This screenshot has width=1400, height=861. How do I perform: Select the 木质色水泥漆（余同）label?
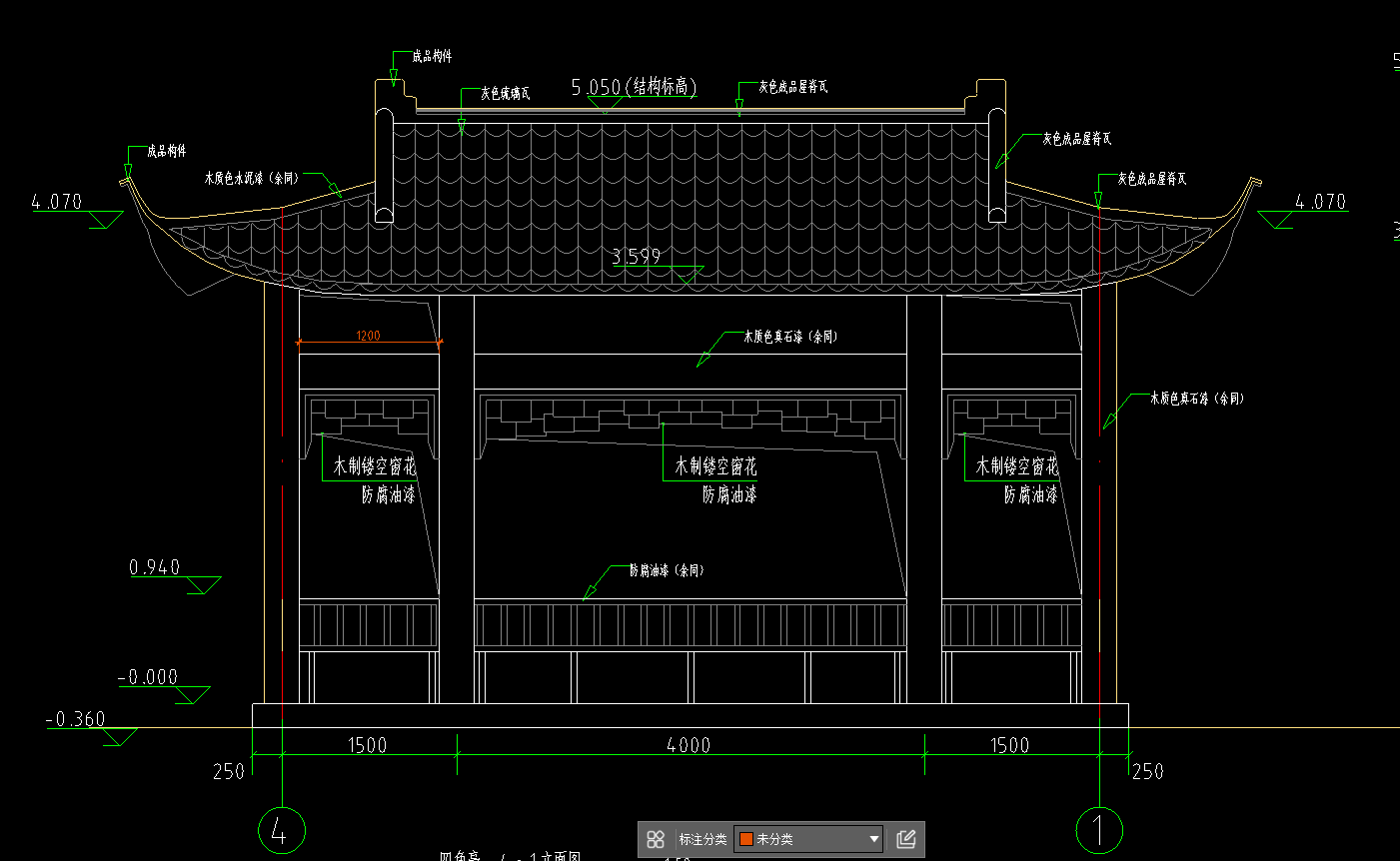pos(252,178)
